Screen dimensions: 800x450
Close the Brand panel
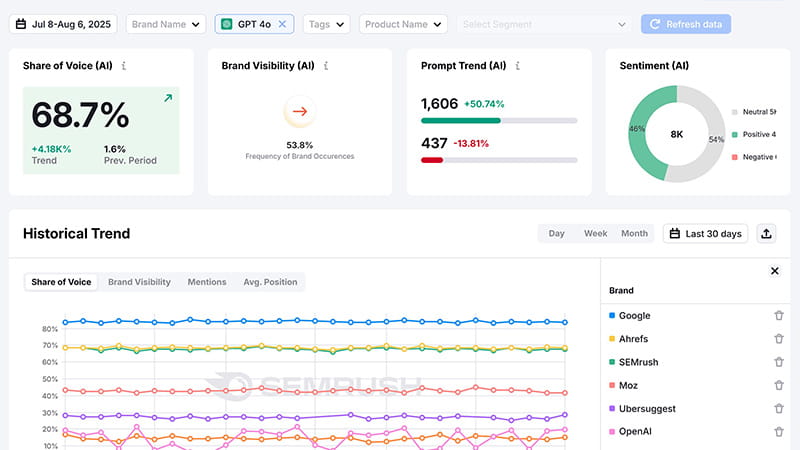[x=774, y=271]
